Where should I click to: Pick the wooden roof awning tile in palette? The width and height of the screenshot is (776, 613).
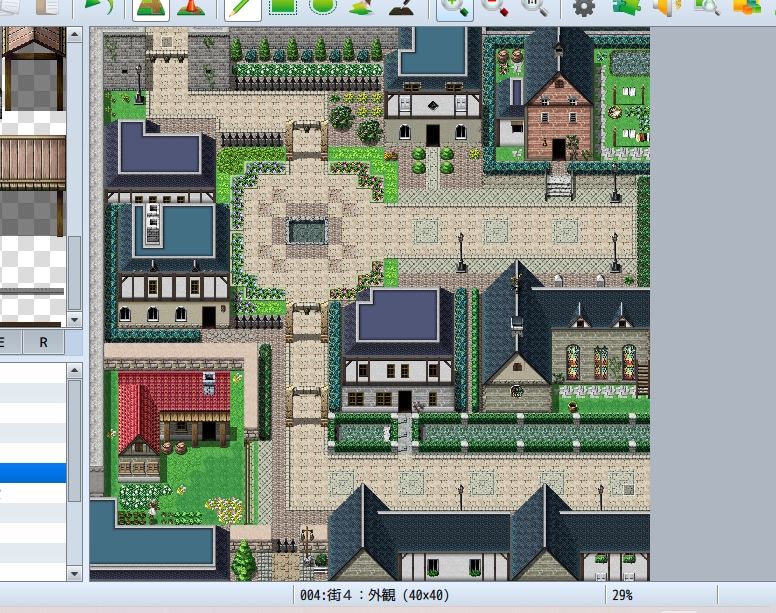pyautogui.click(x=34, y=42)
